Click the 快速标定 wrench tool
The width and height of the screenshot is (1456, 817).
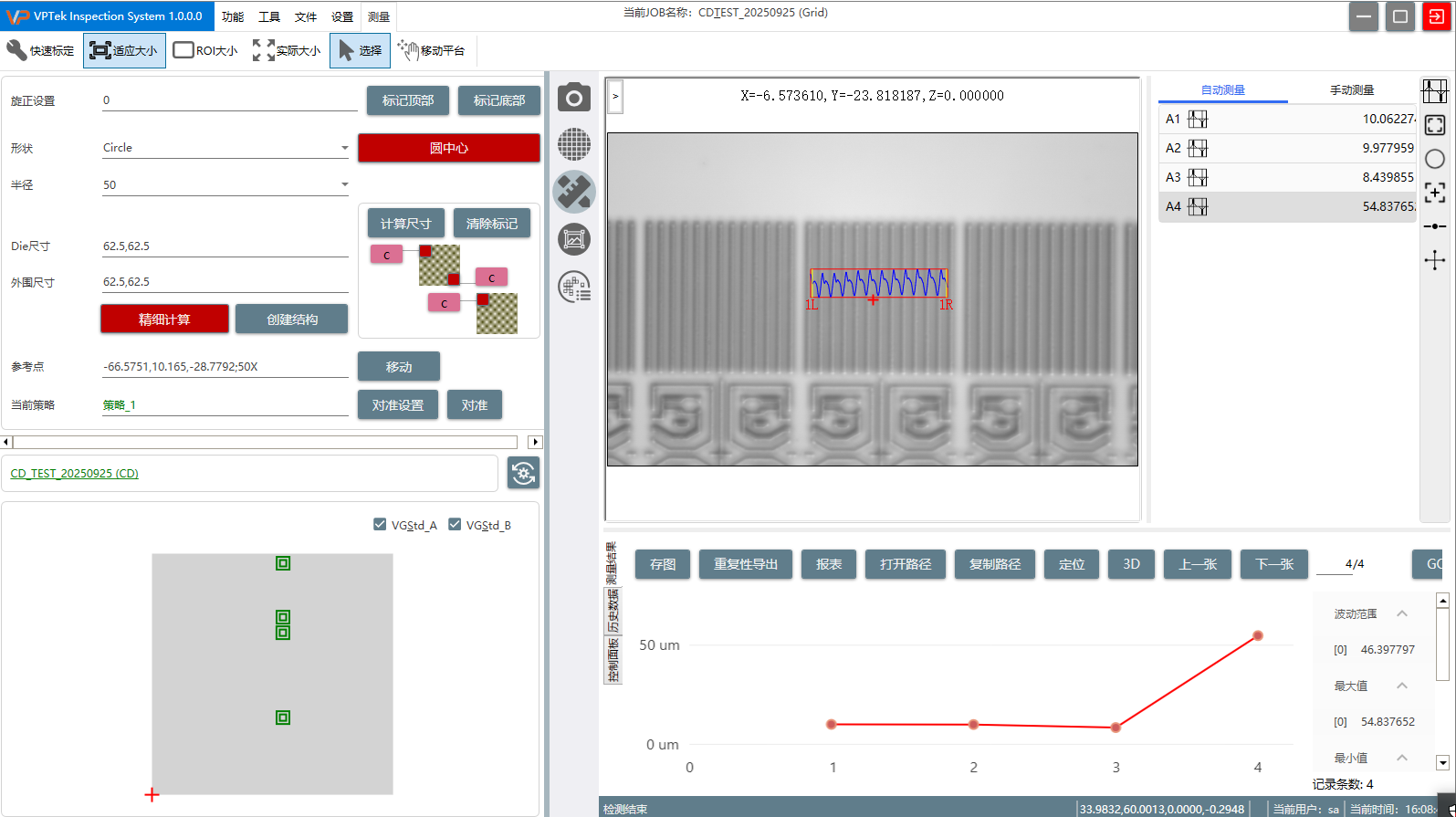[x=41, y=50]
